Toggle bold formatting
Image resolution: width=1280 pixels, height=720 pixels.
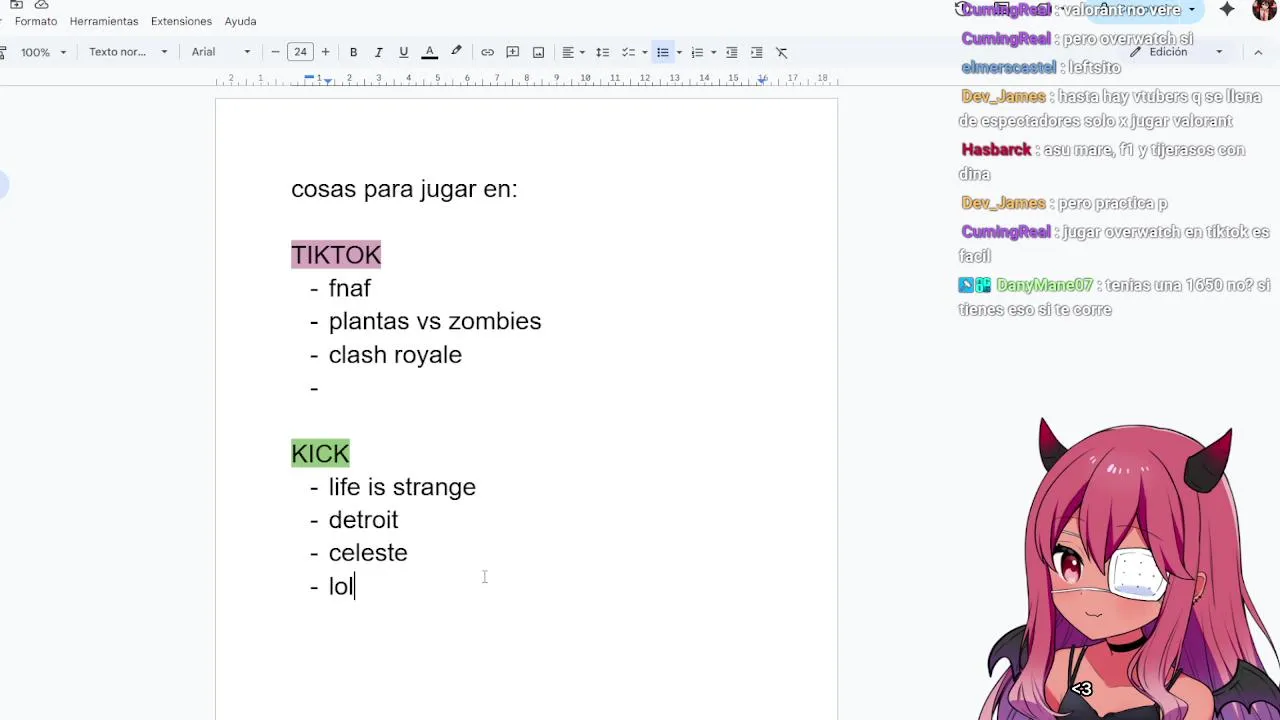(353, 52)
